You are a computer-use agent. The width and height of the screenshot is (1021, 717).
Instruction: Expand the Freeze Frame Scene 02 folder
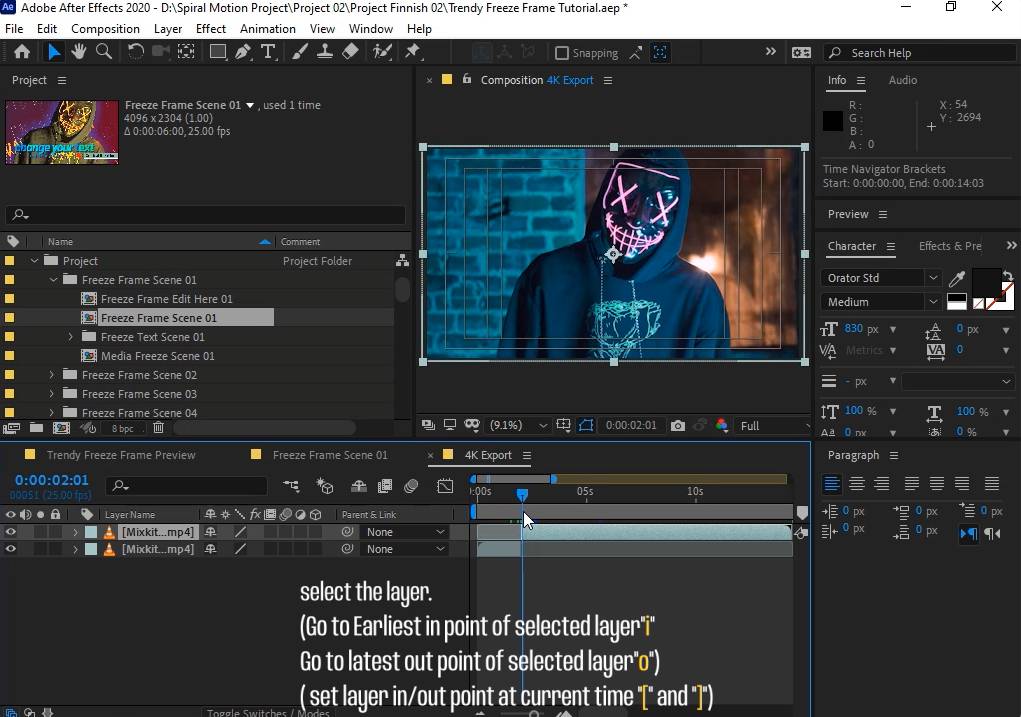click(52, 375)
